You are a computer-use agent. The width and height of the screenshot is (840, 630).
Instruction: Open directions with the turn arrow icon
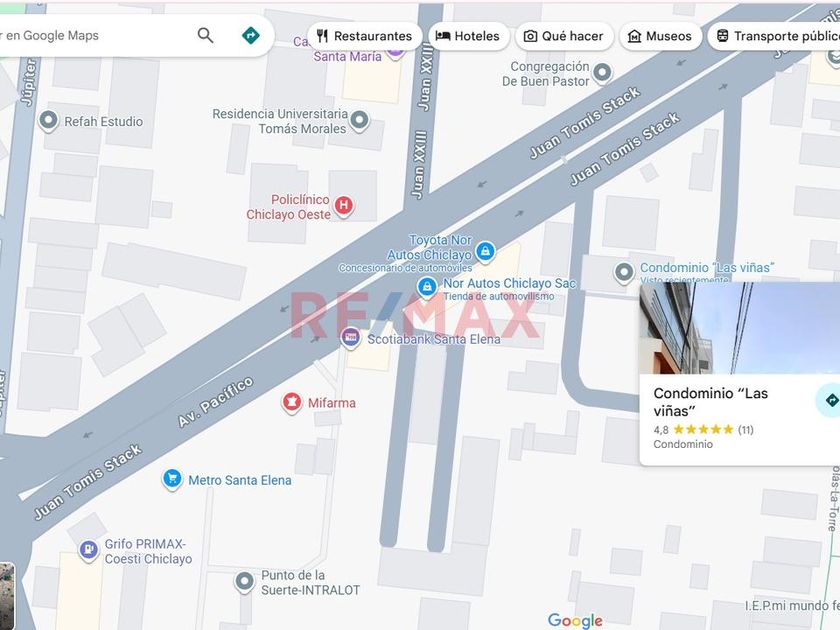pyautogui.click(x=251, y=35)
